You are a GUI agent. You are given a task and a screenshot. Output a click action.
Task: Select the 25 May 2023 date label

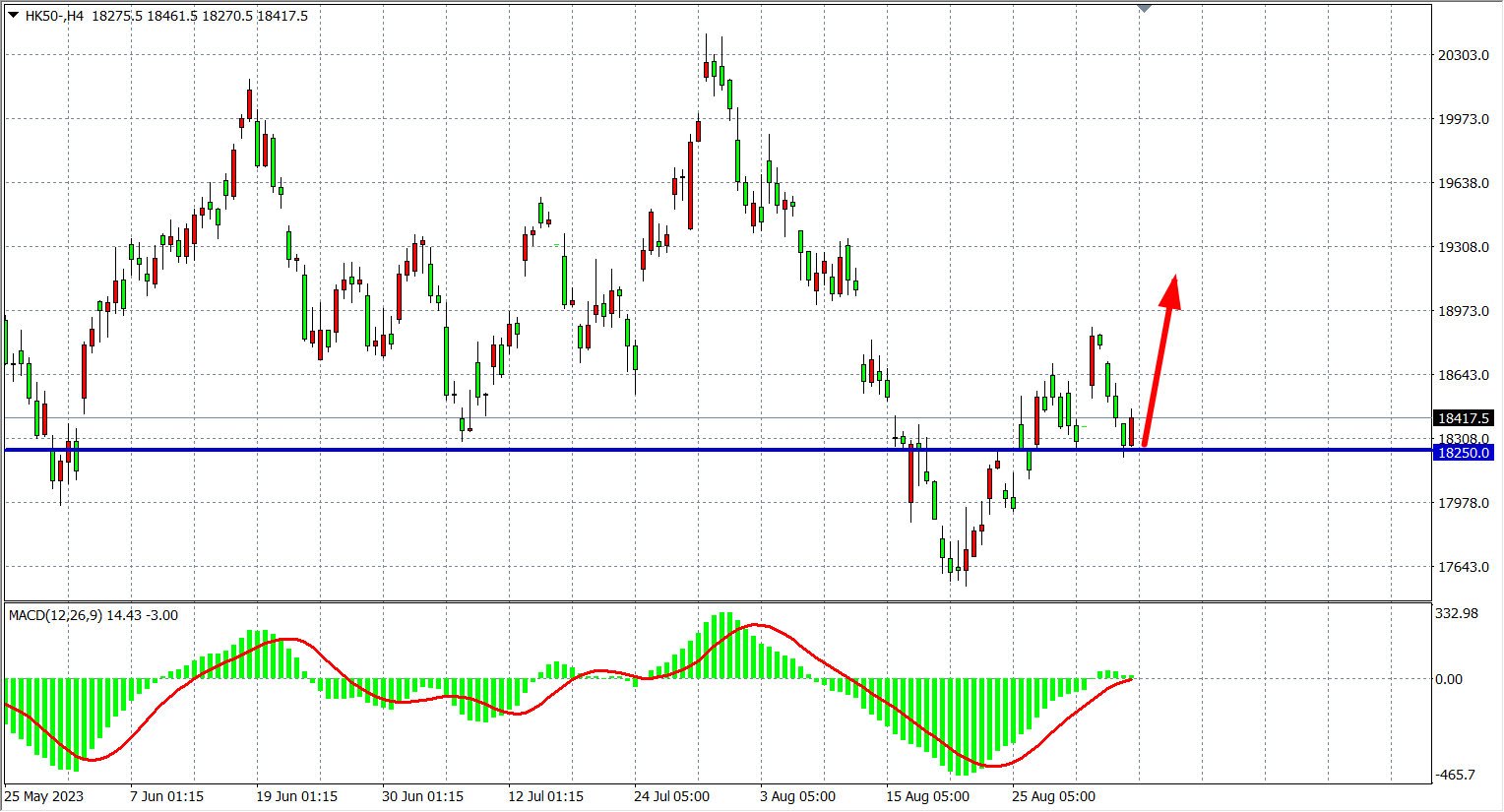click(x=44, y=796)
